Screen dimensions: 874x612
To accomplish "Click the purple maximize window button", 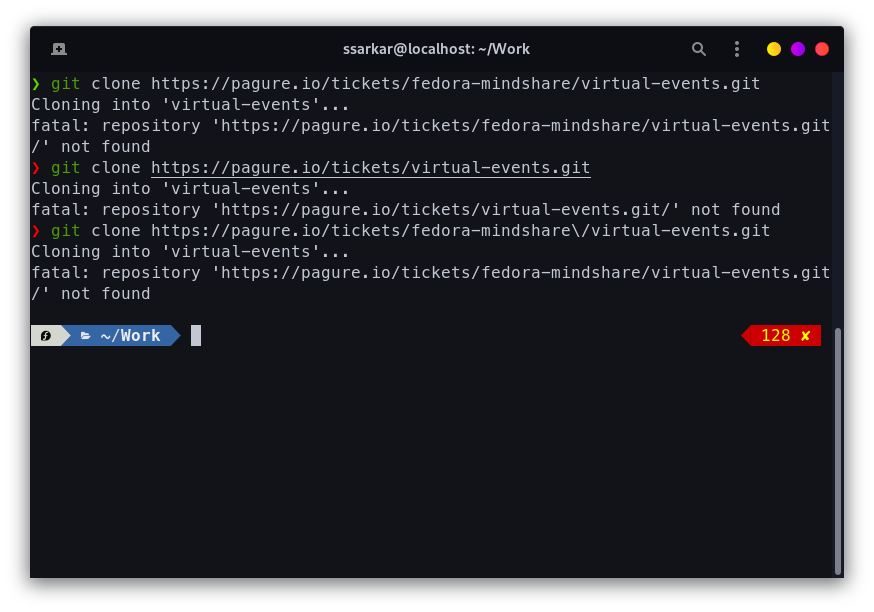I will coord(798,49).
